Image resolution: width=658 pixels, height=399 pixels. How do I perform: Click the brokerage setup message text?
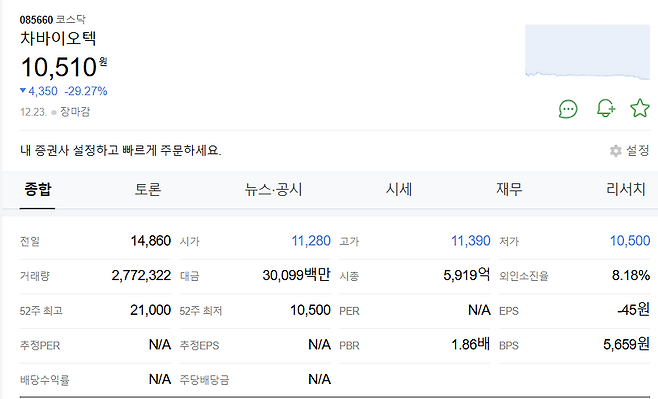click(x=121, y=150)
